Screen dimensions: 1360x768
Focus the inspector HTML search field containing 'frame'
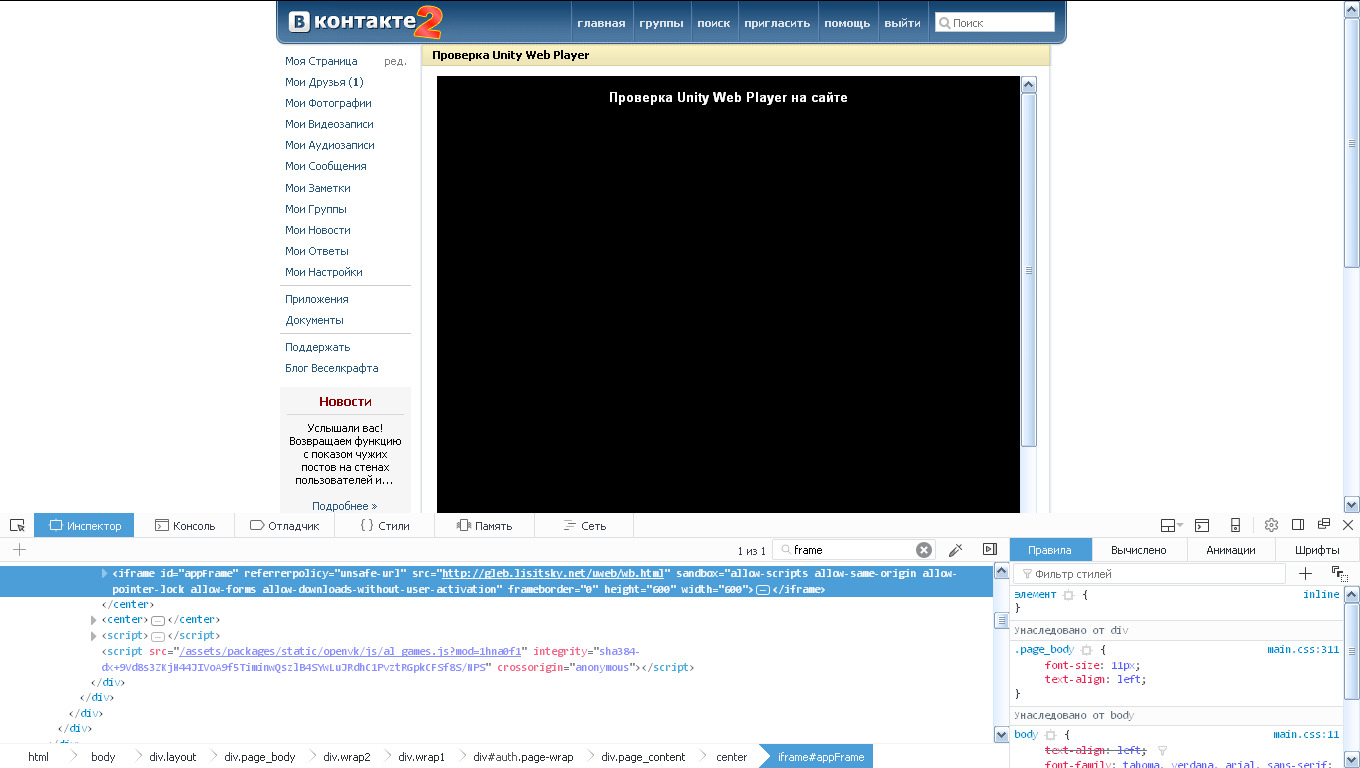coord(853,550)
